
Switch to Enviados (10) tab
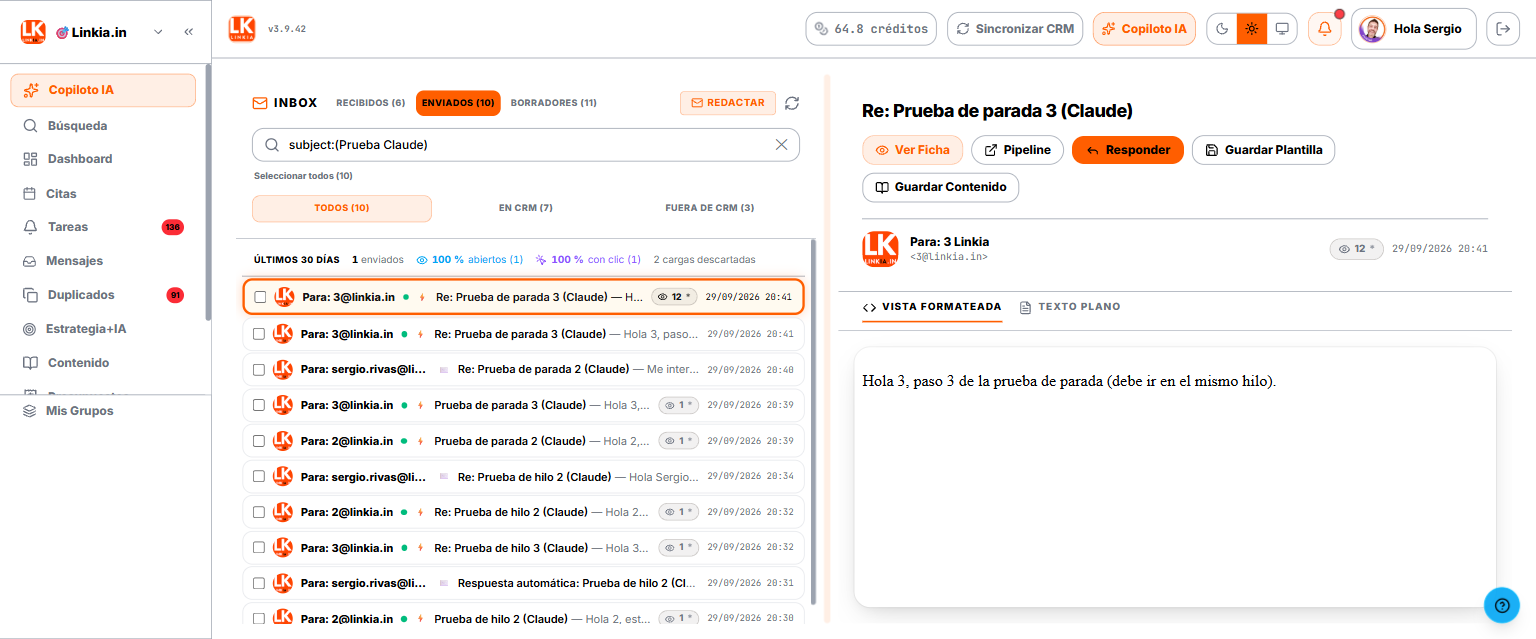458,103
